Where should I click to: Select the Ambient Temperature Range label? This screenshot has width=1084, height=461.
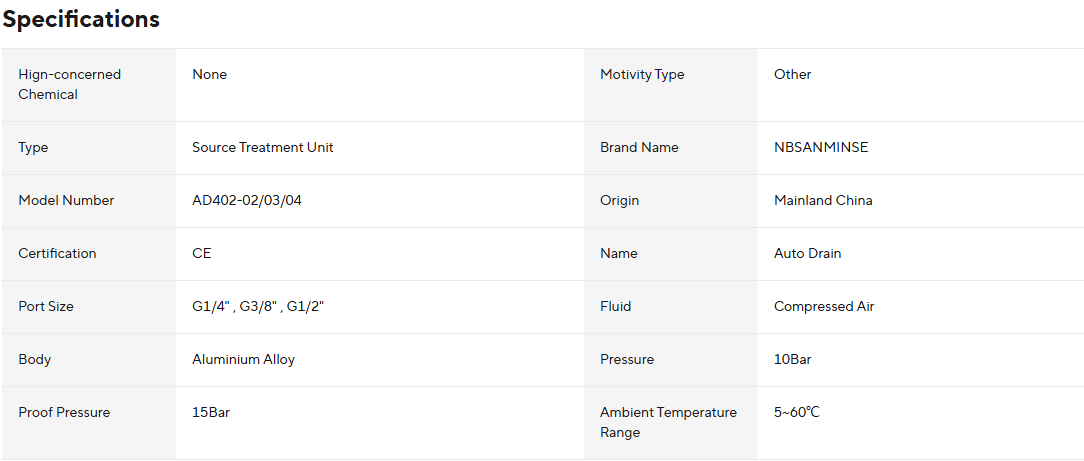668,422
